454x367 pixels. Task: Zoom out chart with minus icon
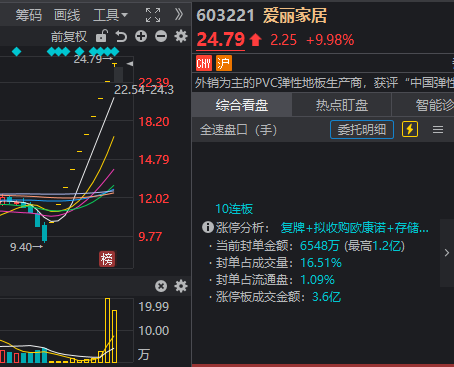tap(161, 36)
